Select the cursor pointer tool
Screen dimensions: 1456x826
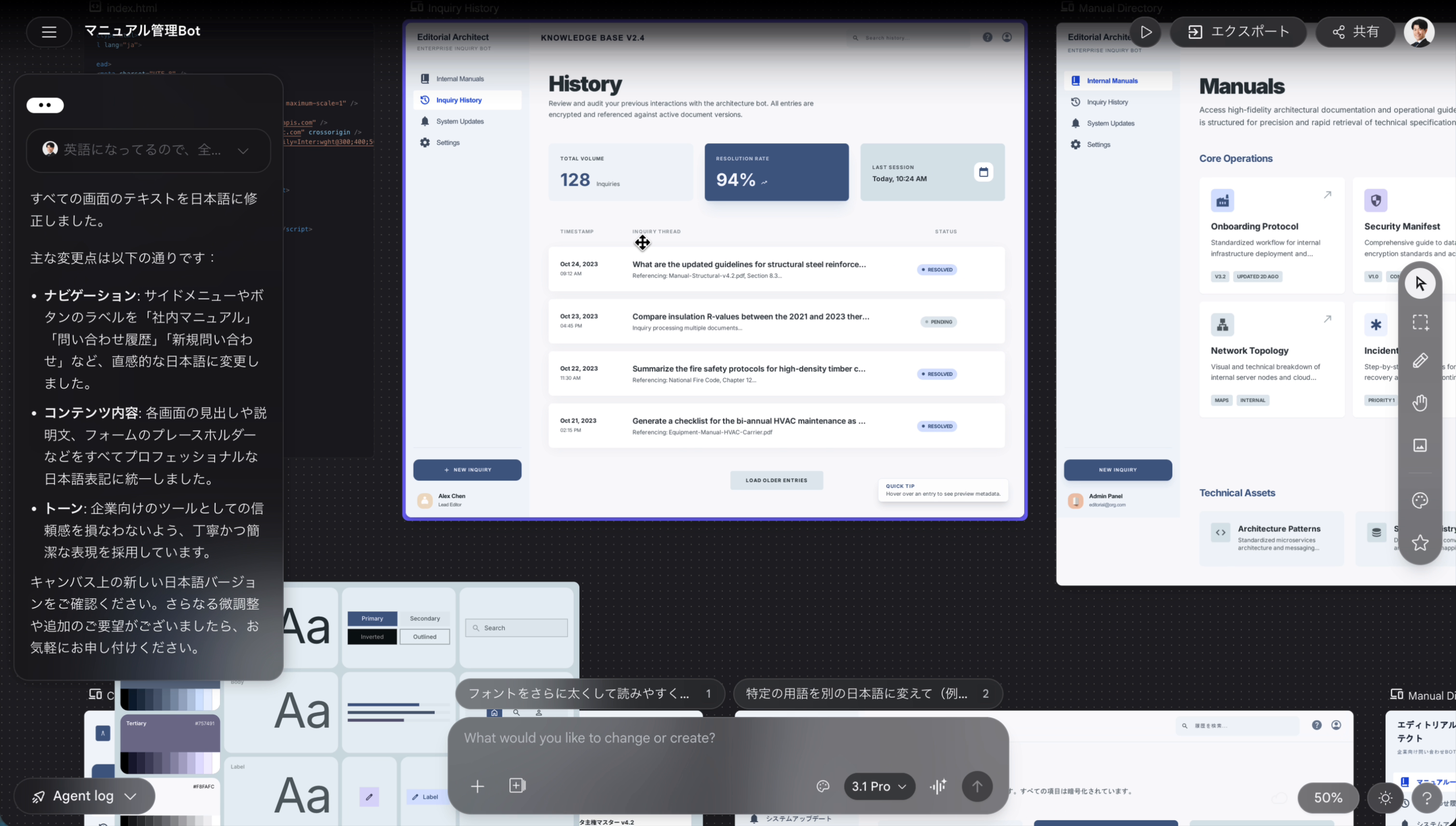1420,283
